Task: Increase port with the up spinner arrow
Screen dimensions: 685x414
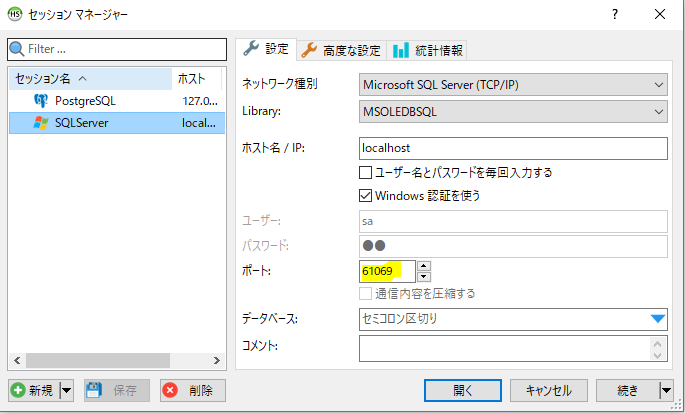Action: (x=424, y=266)
